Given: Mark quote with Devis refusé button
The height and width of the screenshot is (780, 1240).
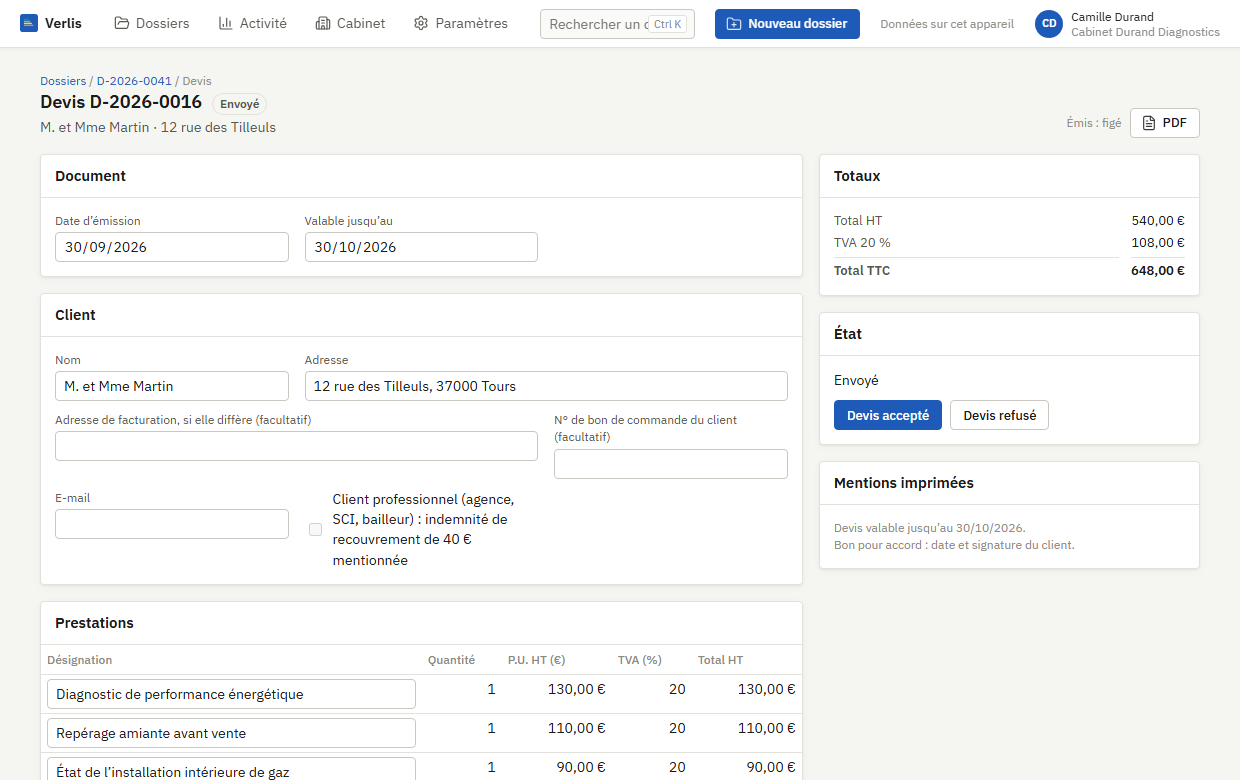Looking at the screenshot, I should (x=1000, y=415).
